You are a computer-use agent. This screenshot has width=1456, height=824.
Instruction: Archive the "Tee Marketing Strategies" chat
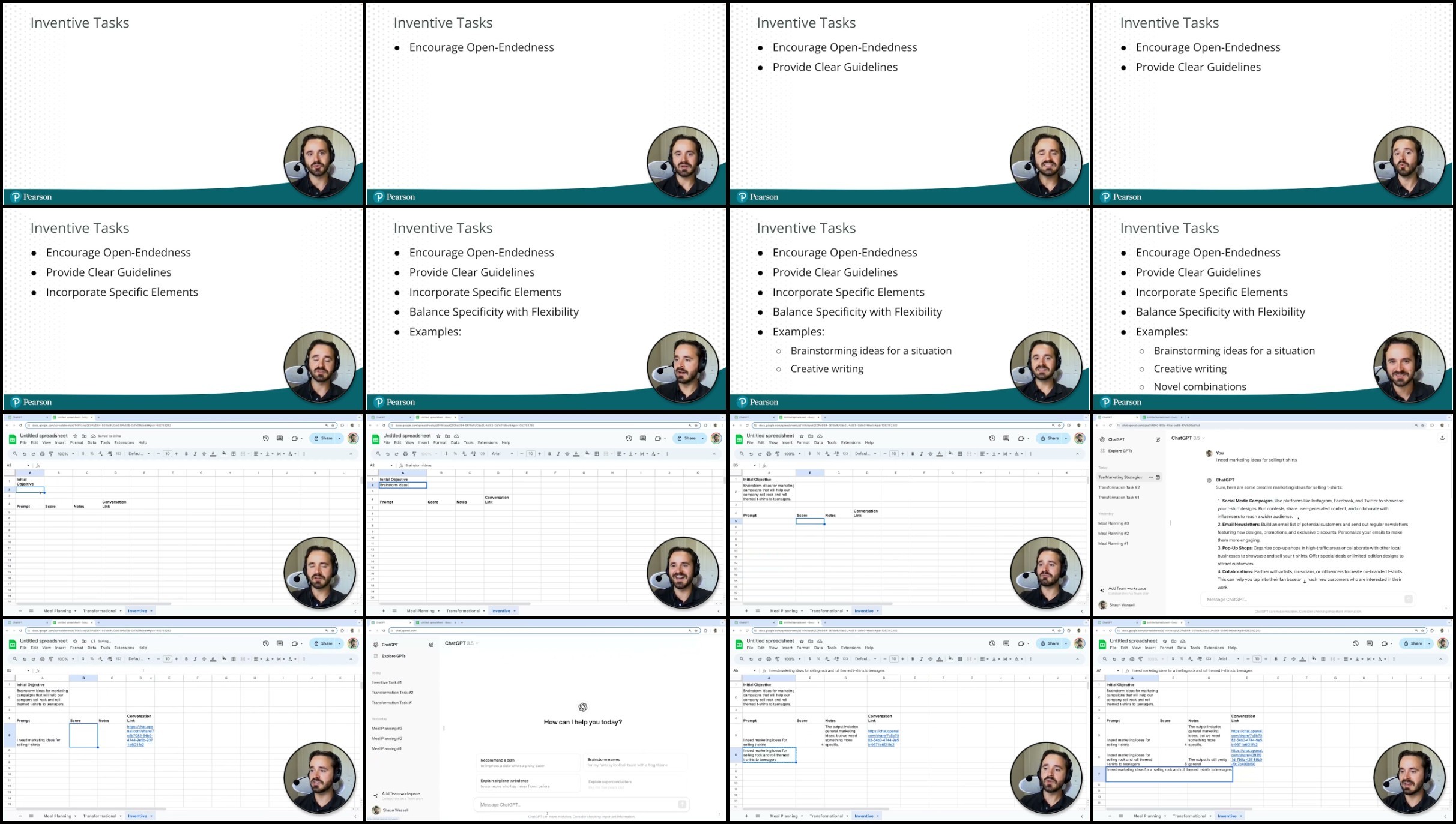[x=1158, y=477]
